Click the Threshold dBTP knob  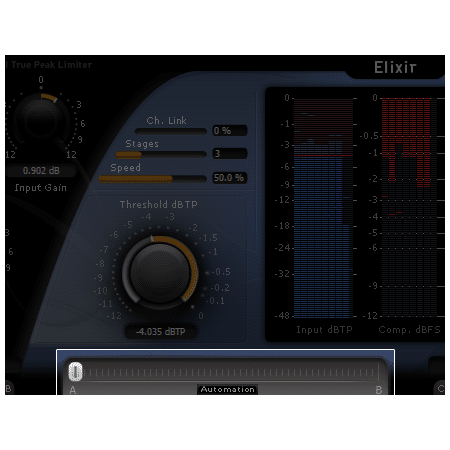coord(160,273)
